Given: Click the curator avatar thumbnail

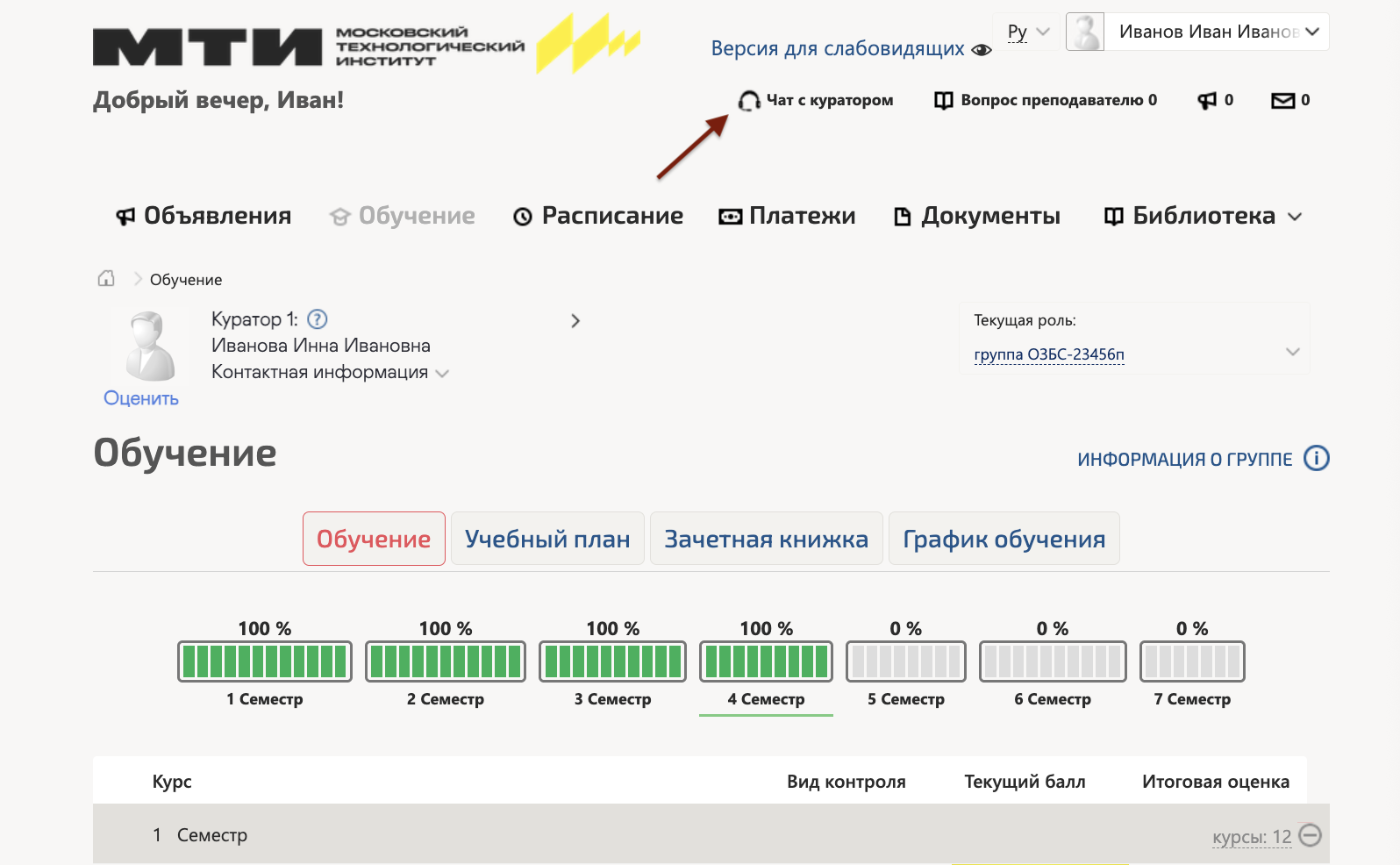Looking at the screenshot, I should click(x=150, y=347).
